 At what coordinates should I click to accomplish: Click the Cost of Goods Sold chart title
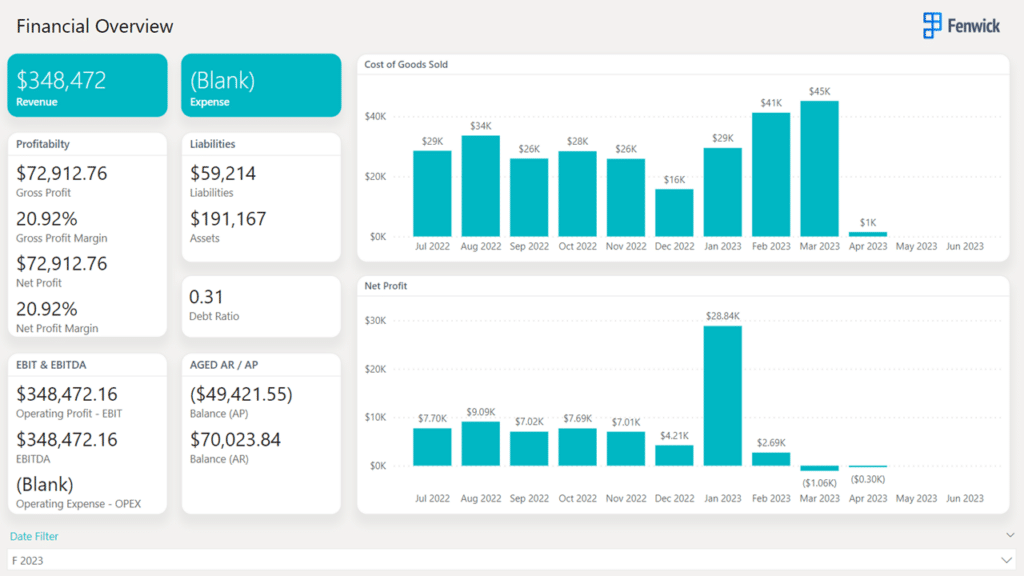pos(406,64)
